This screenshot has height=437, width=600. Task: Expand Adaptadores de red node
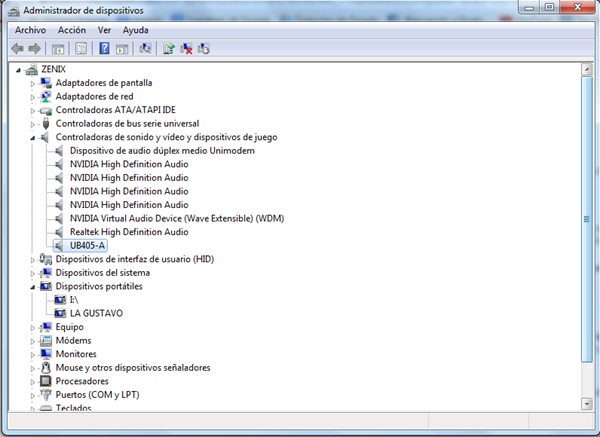pos(33,97)
